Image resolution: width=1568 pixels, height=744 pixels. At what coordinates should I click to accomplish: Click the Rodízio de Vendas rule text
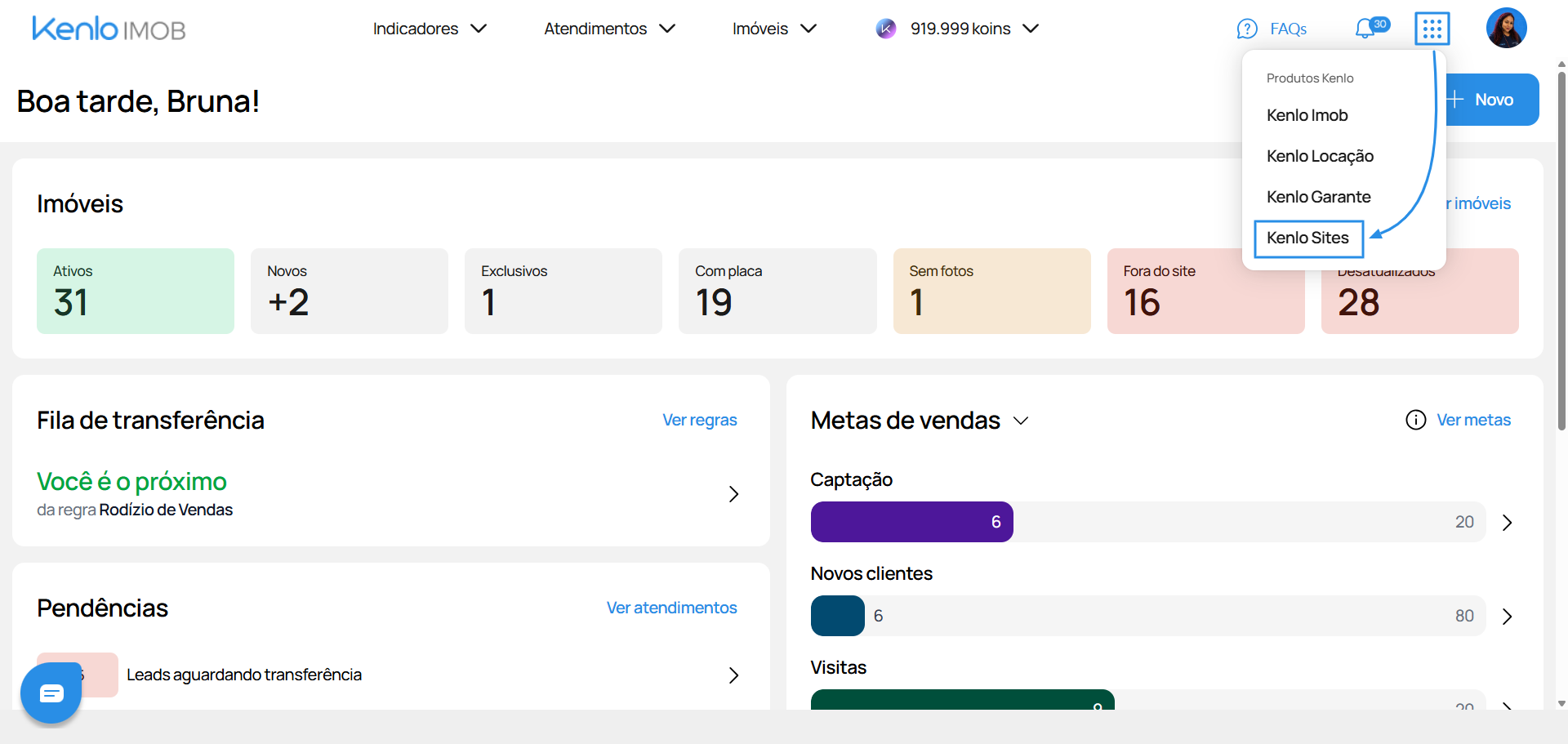166,510
